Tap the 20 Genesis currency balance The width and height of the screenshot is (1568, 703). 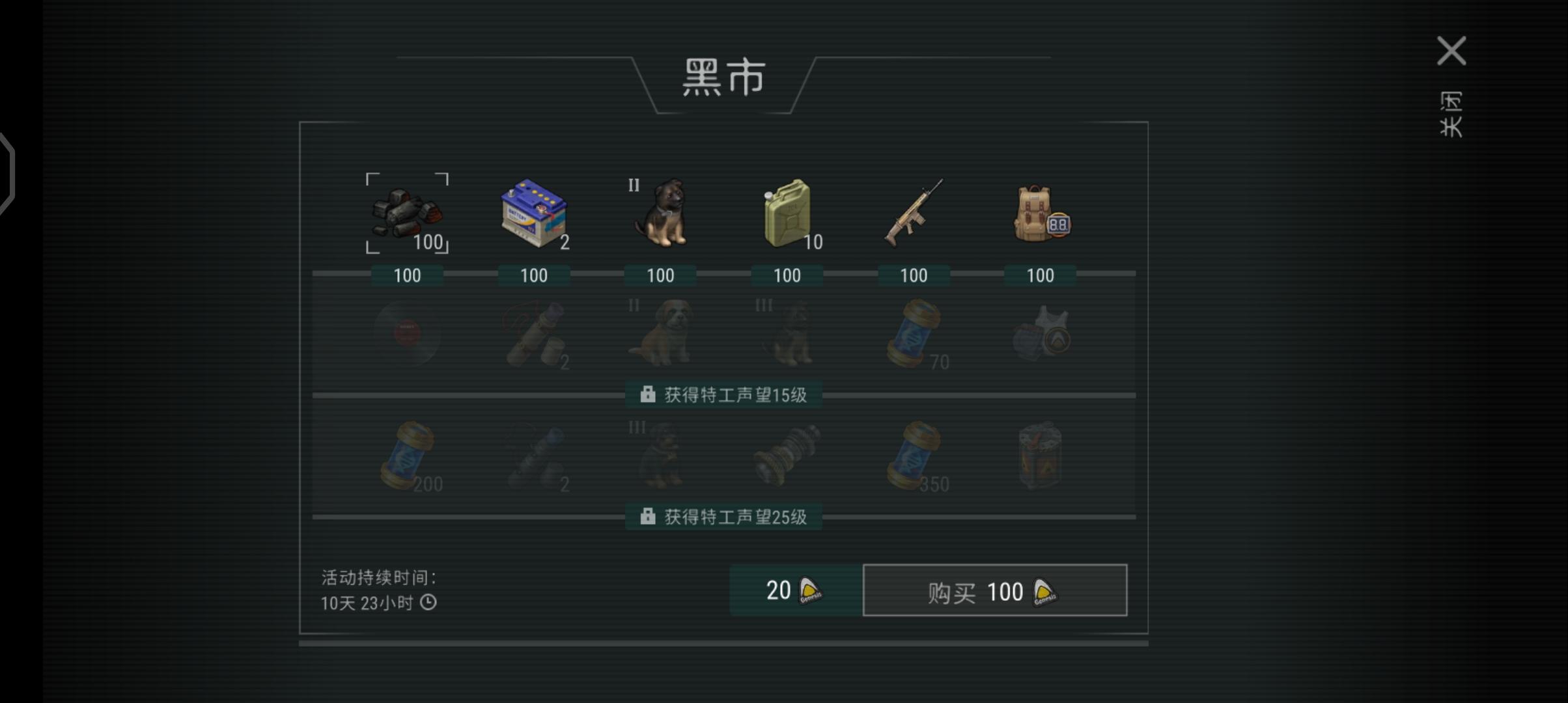point(795,590)
